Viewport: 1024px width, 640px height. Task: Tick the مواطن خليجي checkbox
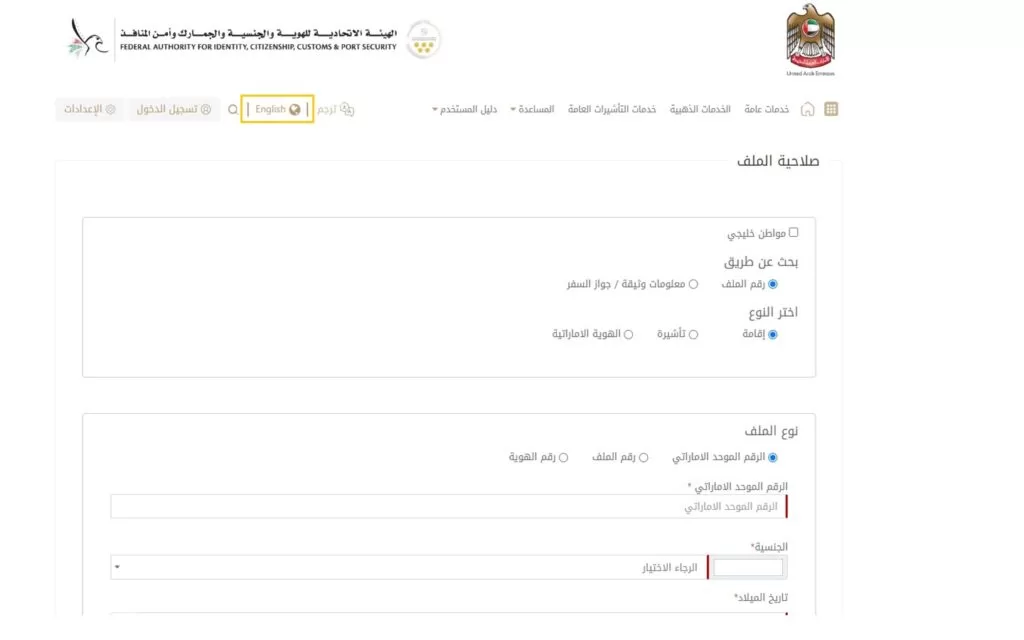[x=794, y=233]
